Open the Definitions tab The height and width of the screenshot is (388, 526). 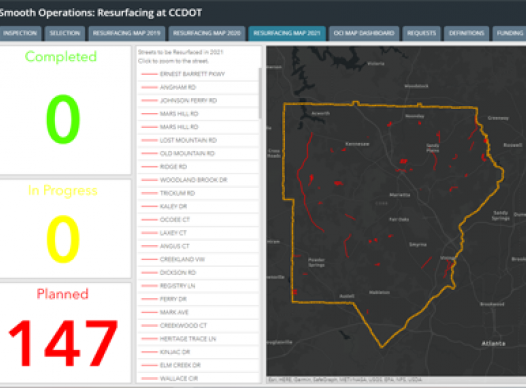(466, 33)
